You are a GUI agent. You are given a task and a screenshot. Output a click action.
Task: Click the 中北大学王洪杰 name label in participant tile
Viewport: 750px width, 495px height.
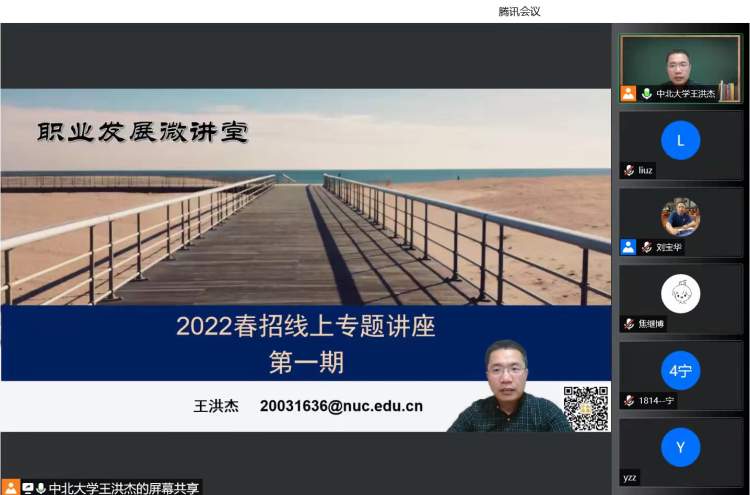click(685, 94)
